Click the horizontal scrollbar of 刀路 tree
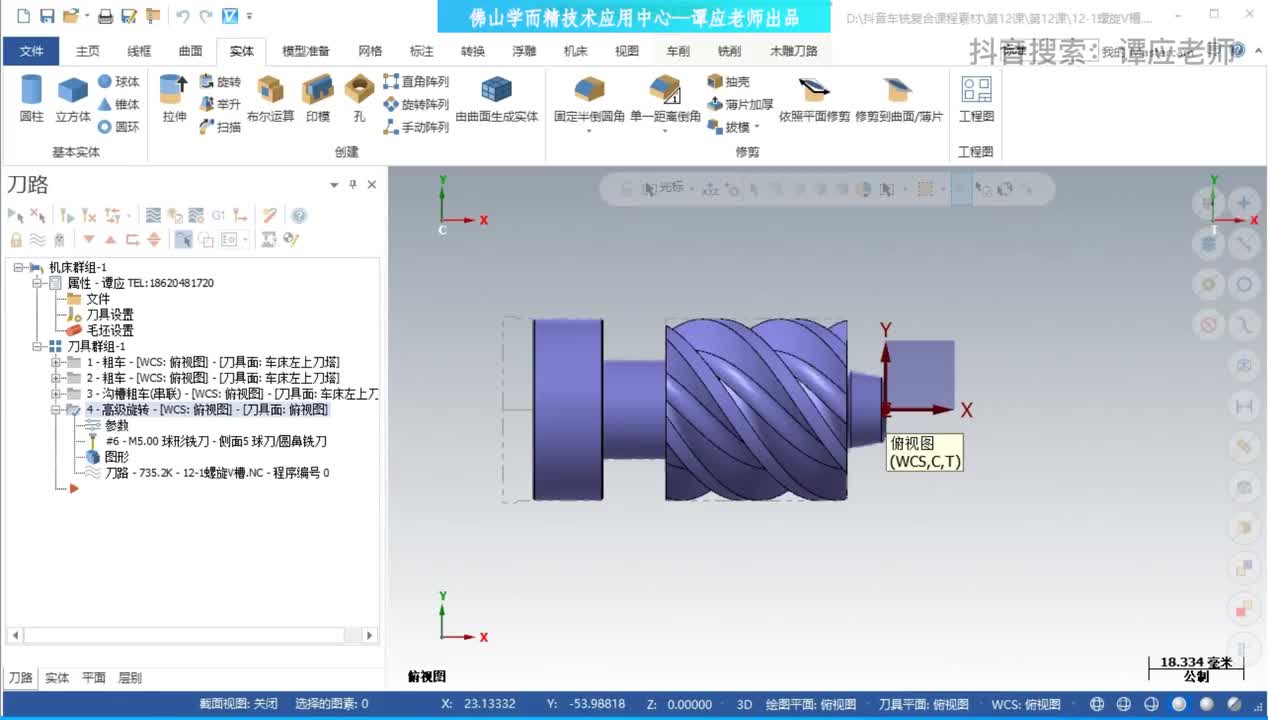 [191, 635]
